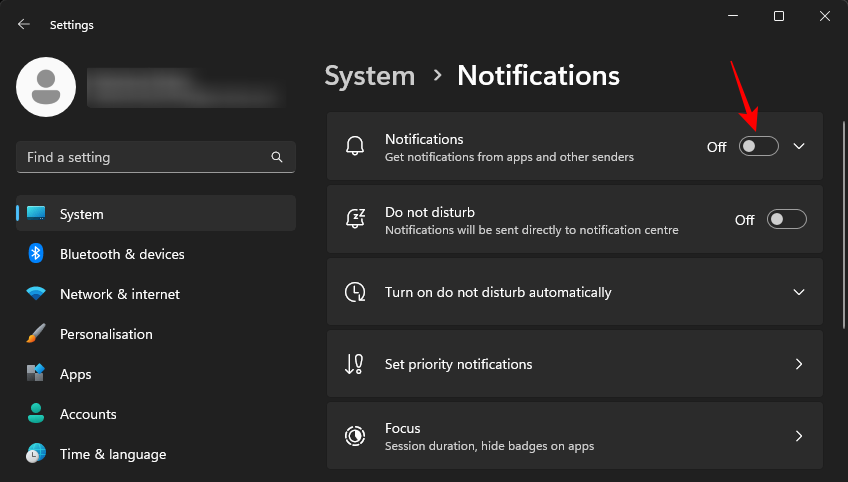This screenshot has height=482, width=848.
Task: Click the System monitor icon
Action: [x=36, y=213]
